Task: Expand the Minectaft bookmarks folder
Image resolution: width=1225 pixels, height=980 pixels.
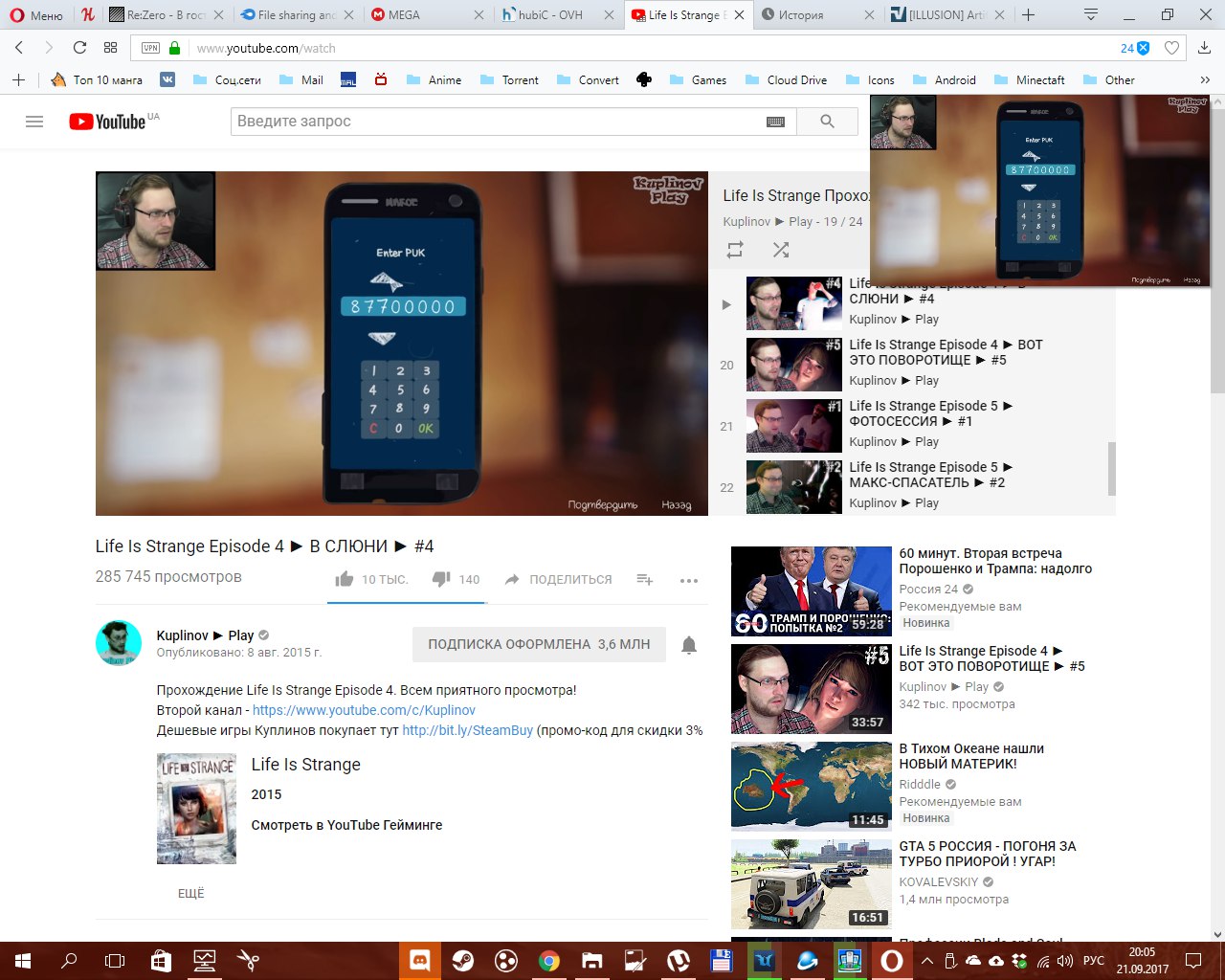Action: [x=1030, y=79]
